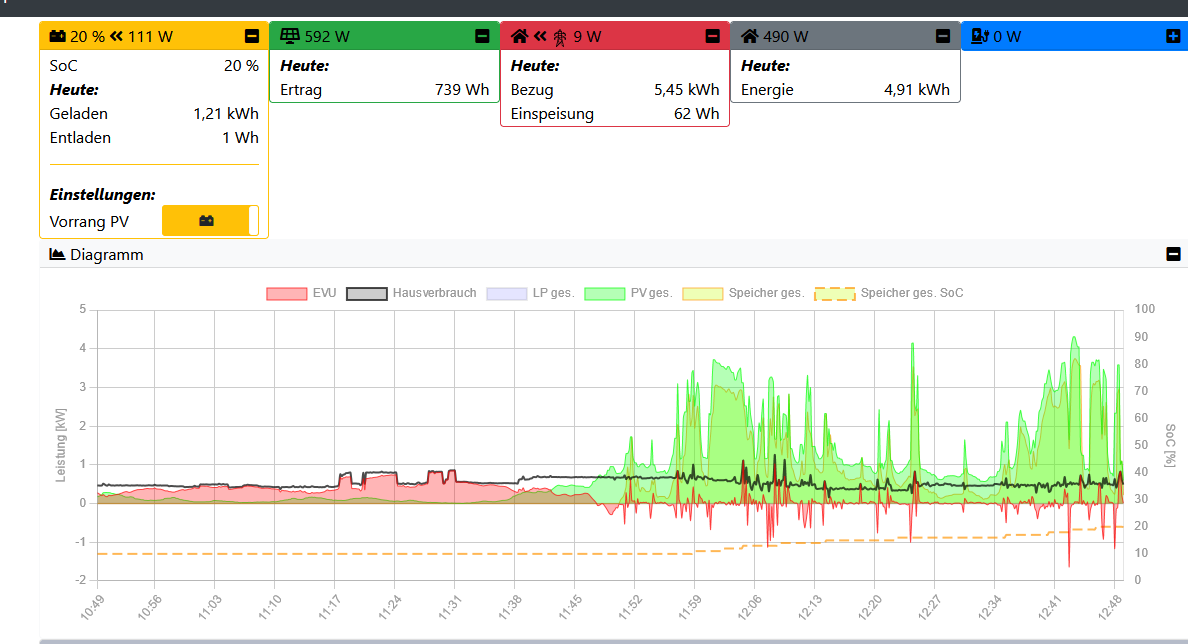
Task: Toggle the Vorrang PV priority switch
Action: pyautogui.click(x=210, y=221)
